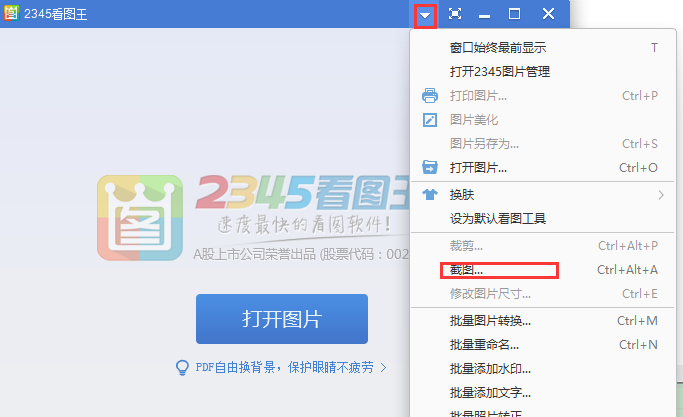Select 截图... menu entry

(x=542, y=270)
